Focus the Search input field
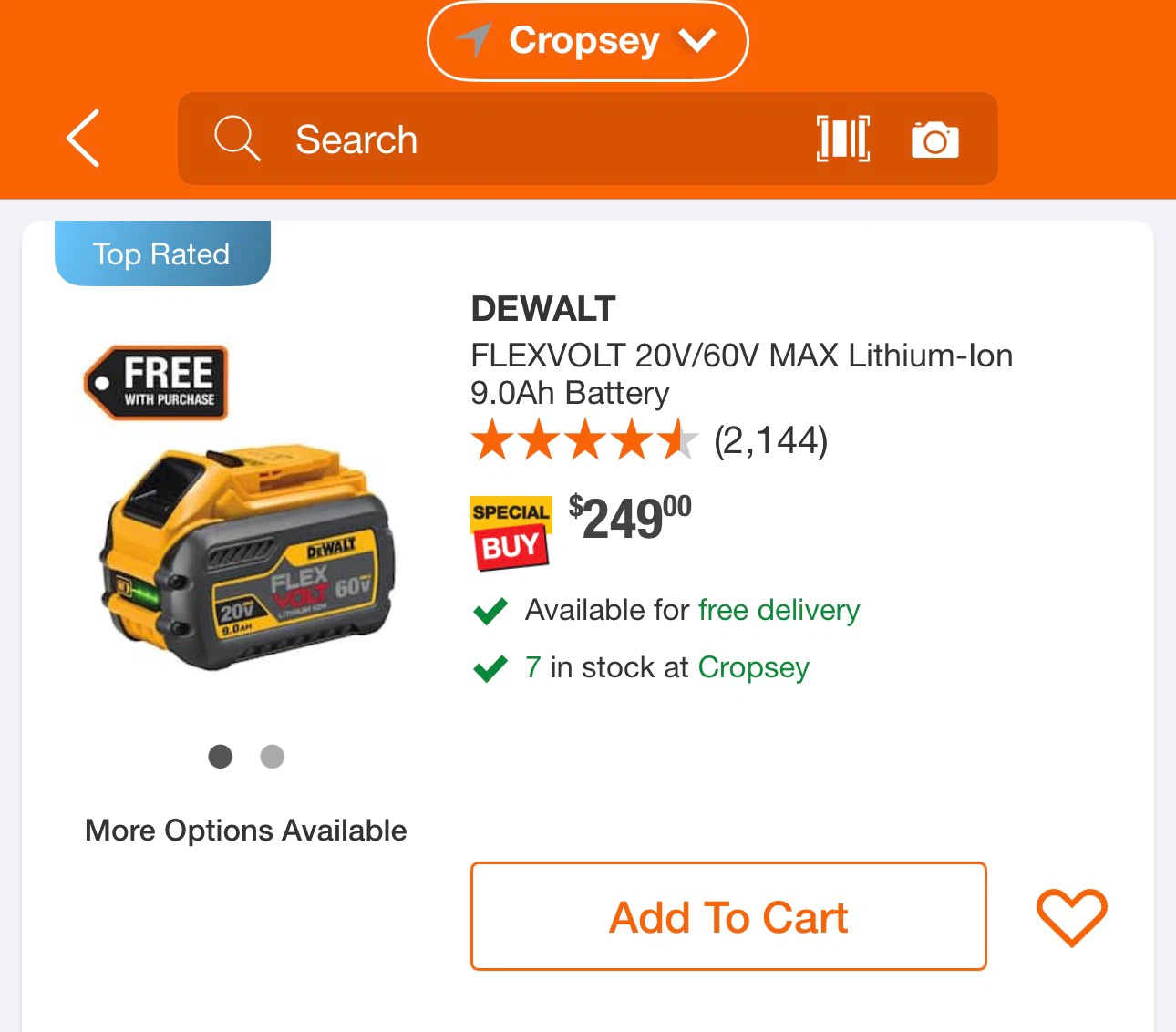 (587, 139)
